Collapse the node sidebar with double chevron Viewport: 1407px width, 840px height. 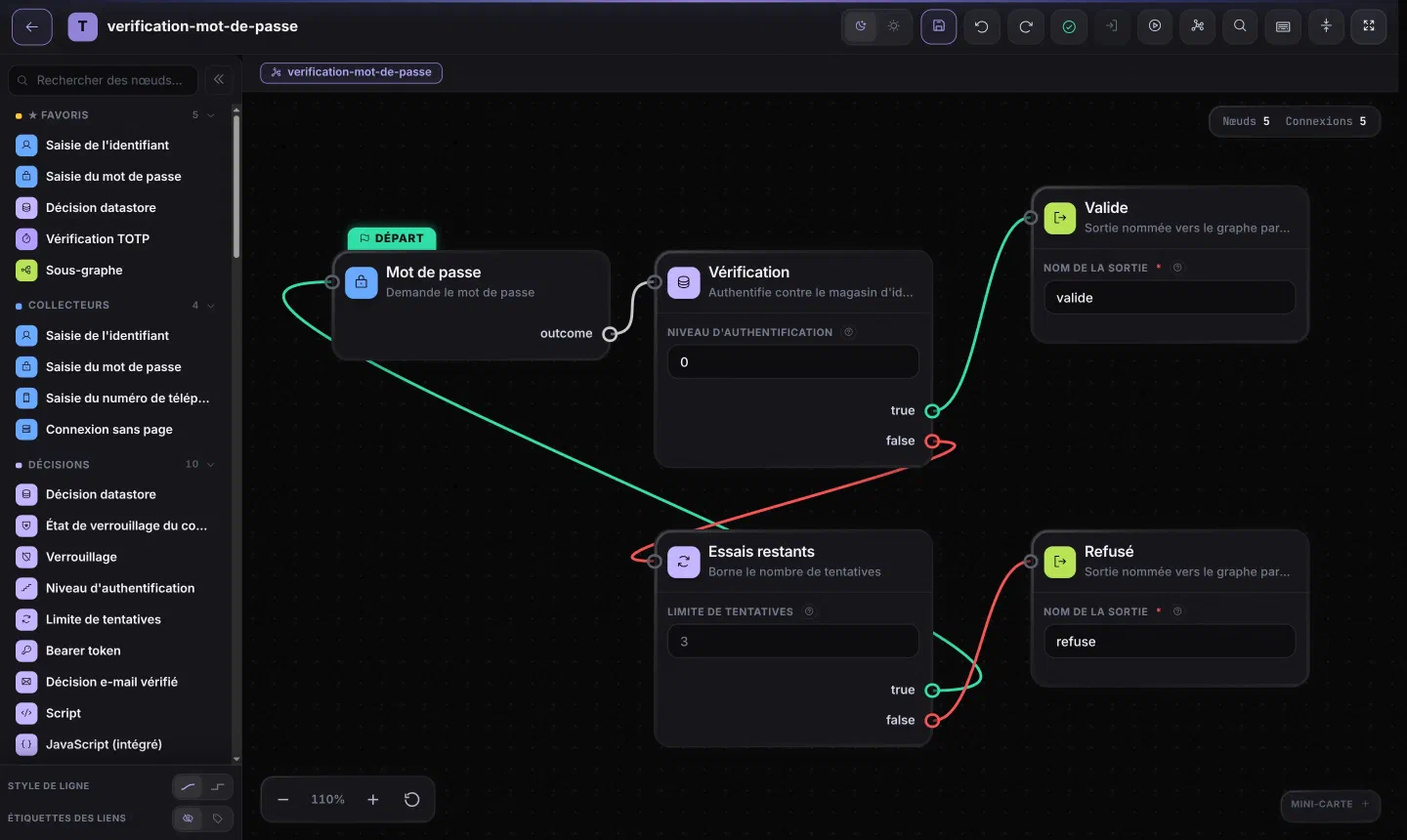(x=219, y=79)
